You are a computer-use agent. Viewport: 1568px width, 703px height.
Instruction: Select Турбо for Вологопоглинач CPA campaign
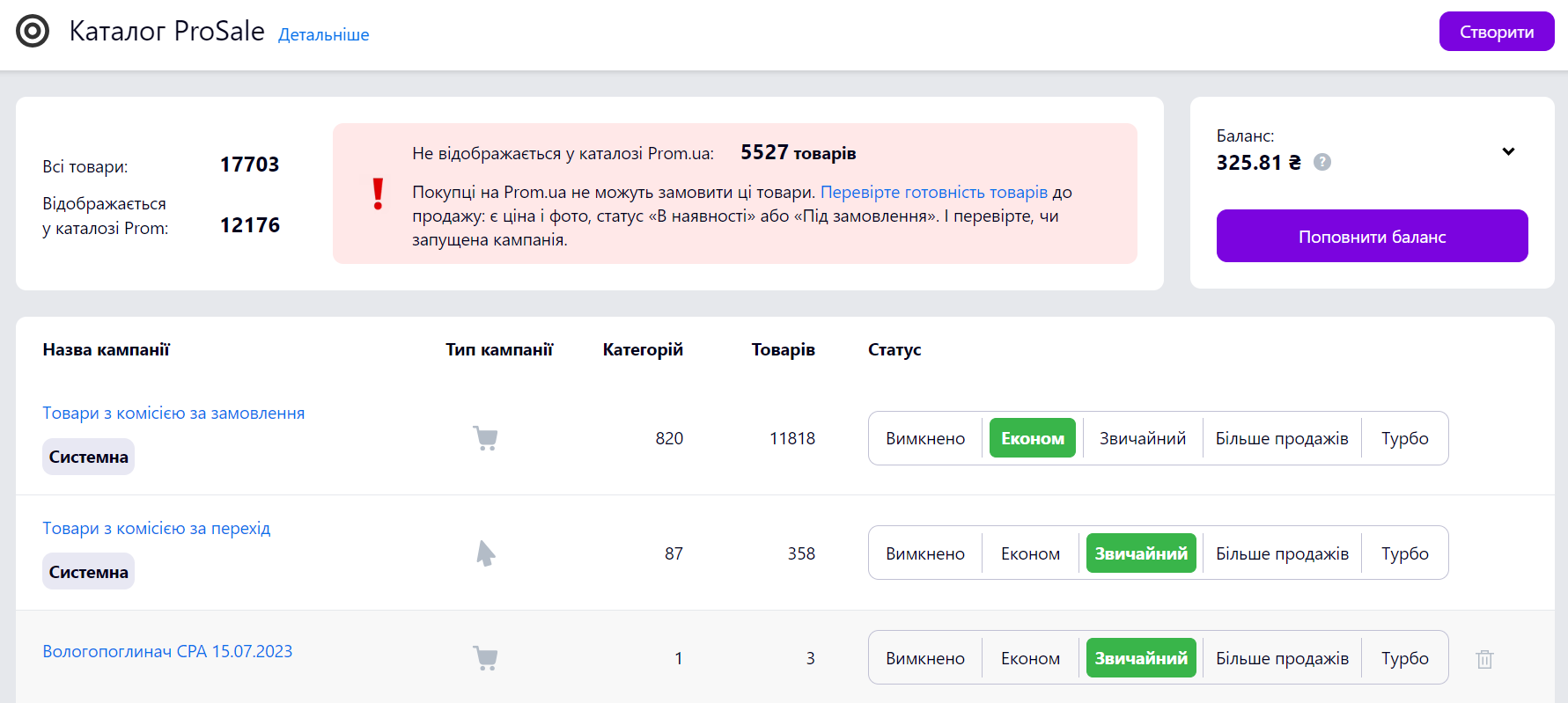1404,658
